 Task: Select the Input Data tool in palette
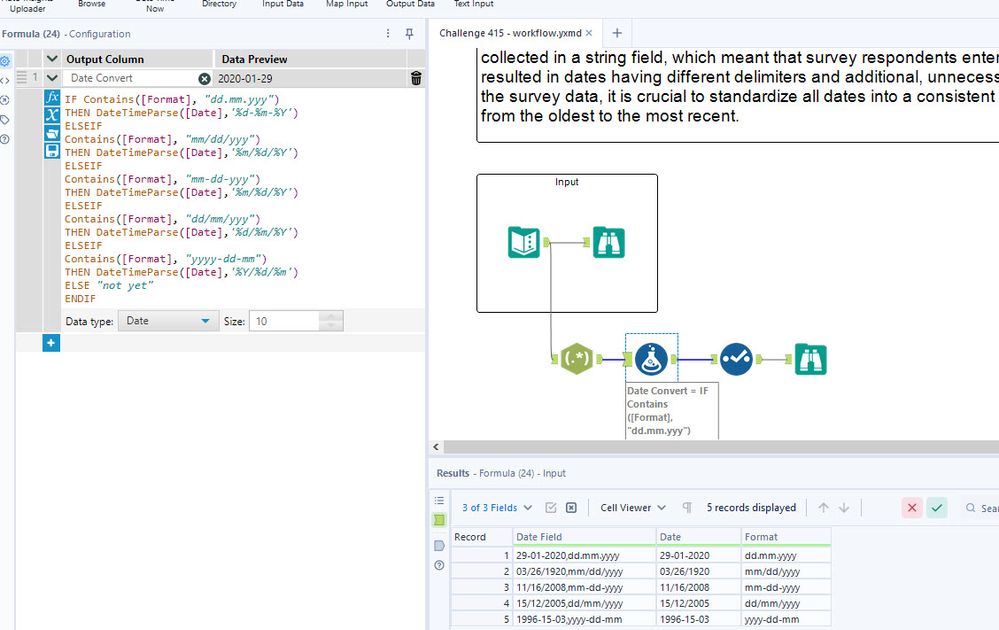[282, 4]
